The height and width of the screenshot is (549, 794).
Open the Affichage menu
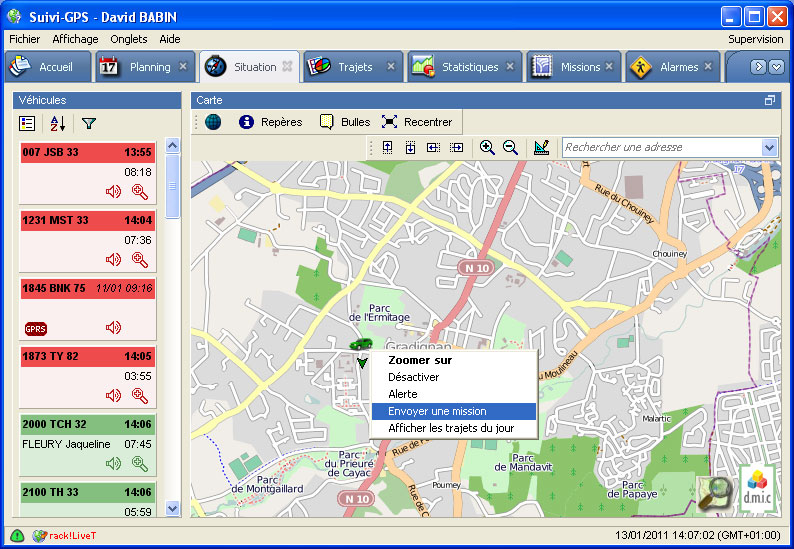[75, 39]
